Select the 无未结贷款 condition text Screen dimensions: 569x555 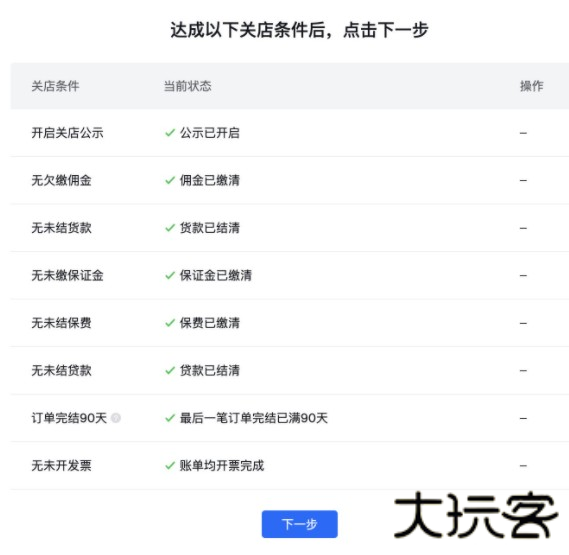(x=61, y=371)
